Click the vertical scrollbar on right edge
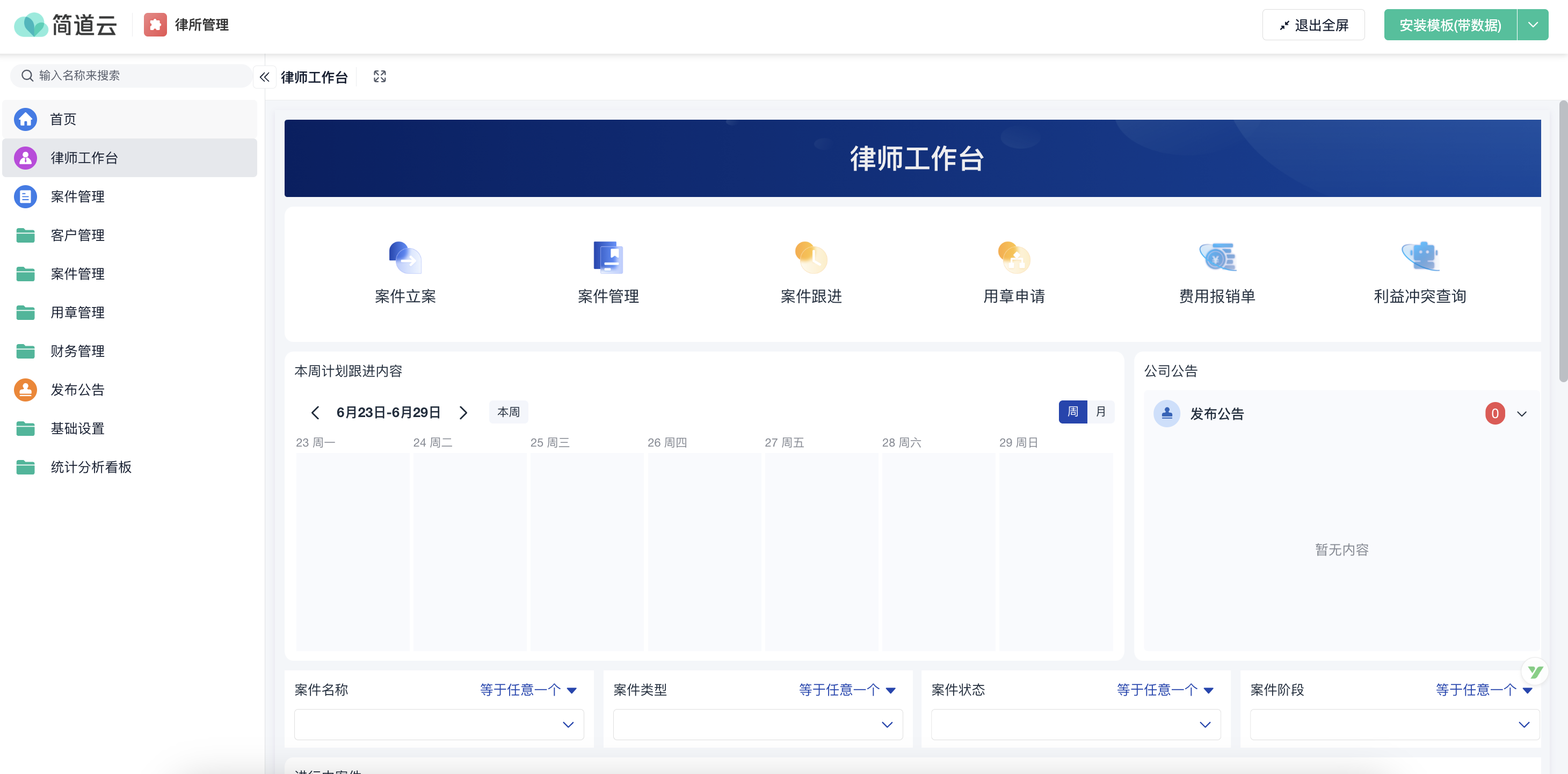 tap(1563, 242)
